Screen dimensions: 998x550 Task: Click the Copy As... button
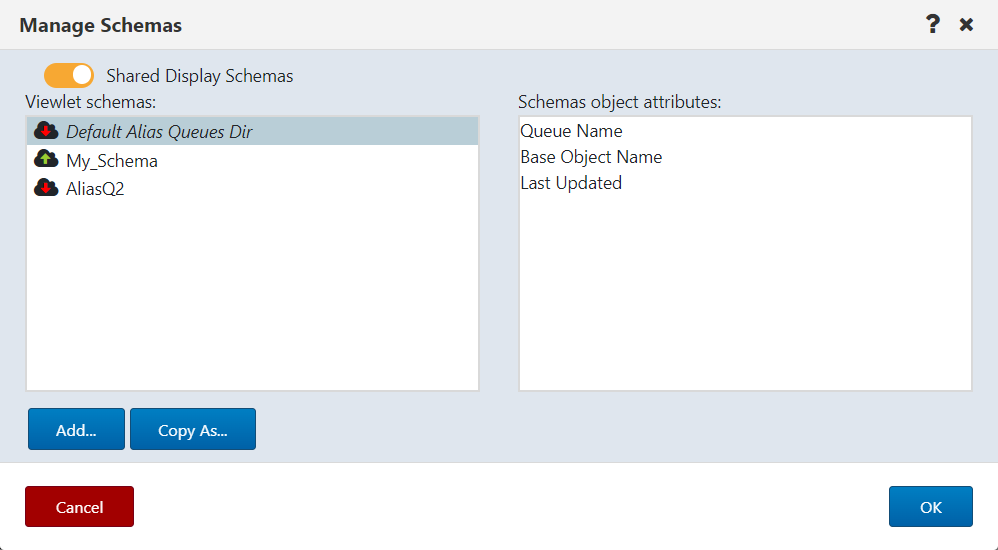tap(193, 430)
